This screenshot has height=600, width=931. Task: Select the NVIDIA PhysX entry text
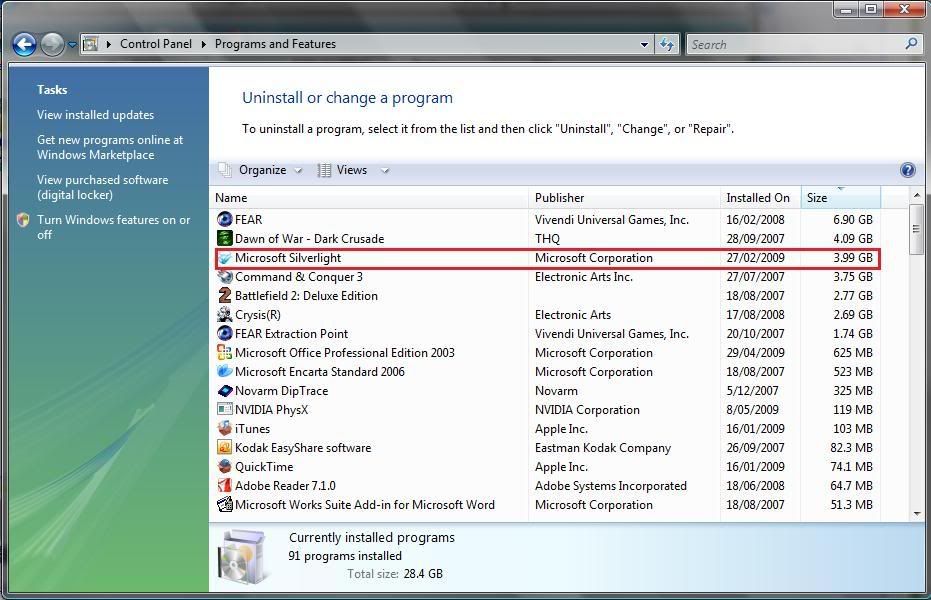pos(271,409)
